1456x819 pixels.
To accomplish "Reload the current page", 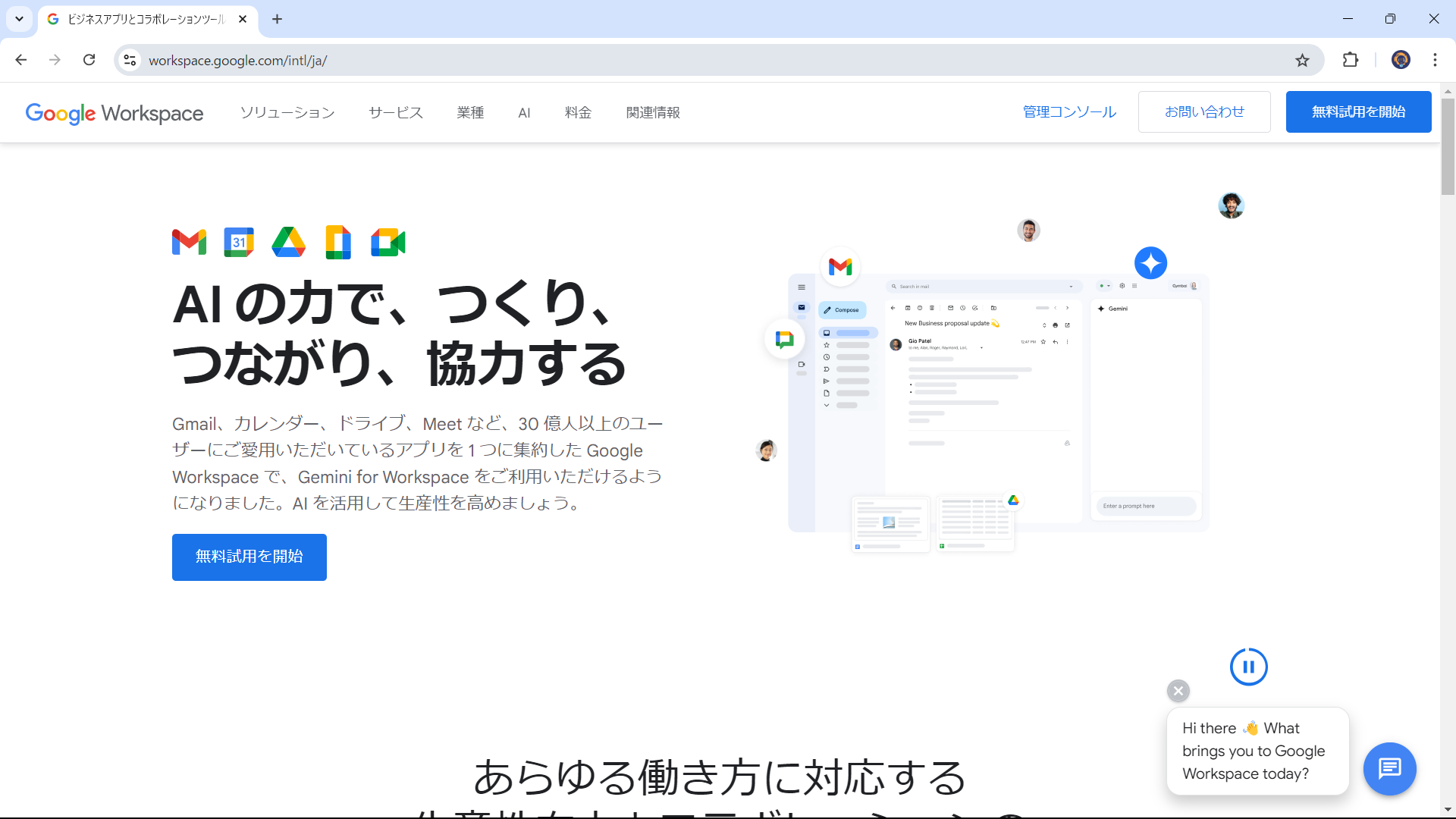I will [89, 60].
